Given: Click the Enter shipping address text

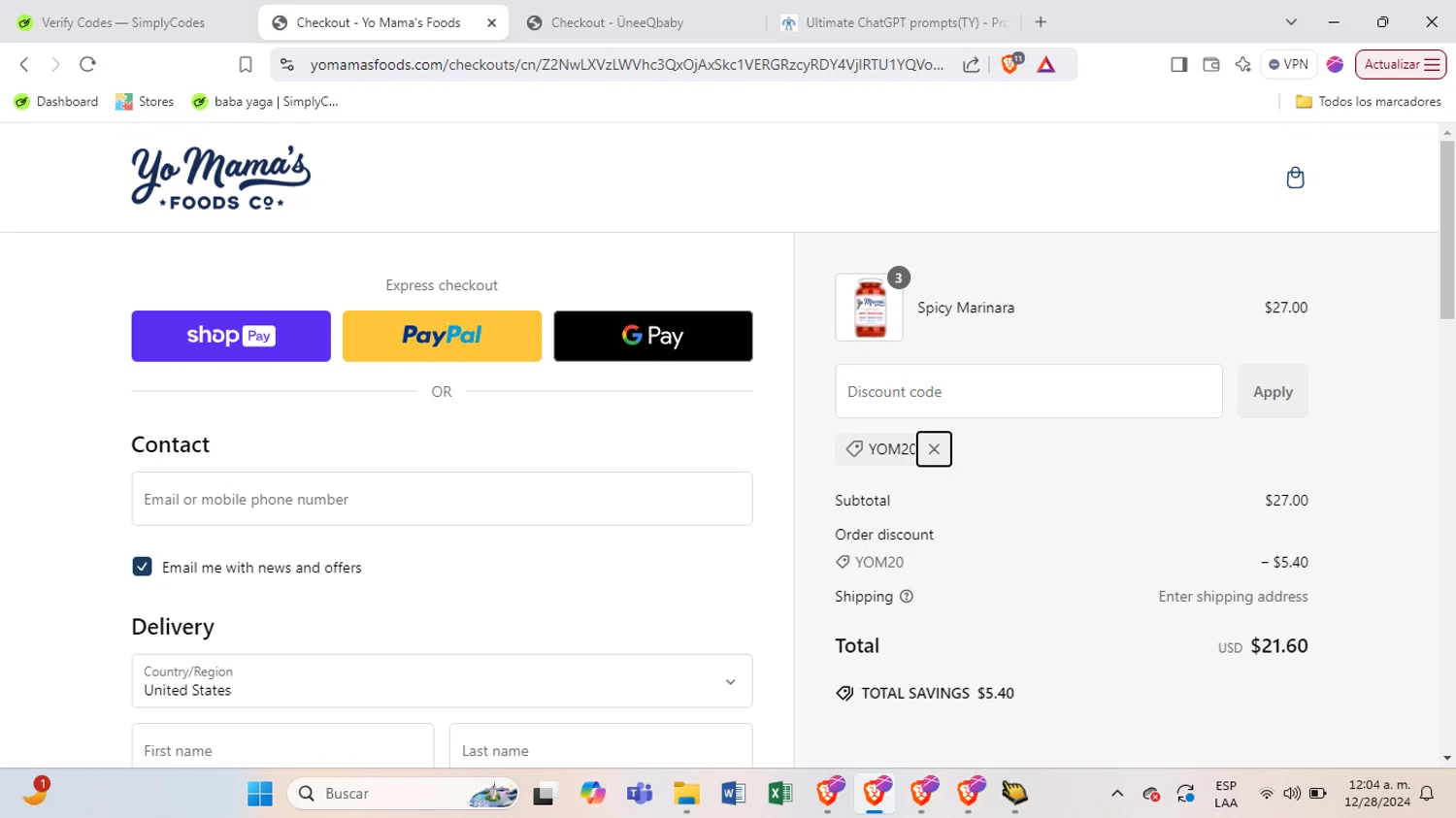Looking at the screenshot, I should pos(1233,597).
